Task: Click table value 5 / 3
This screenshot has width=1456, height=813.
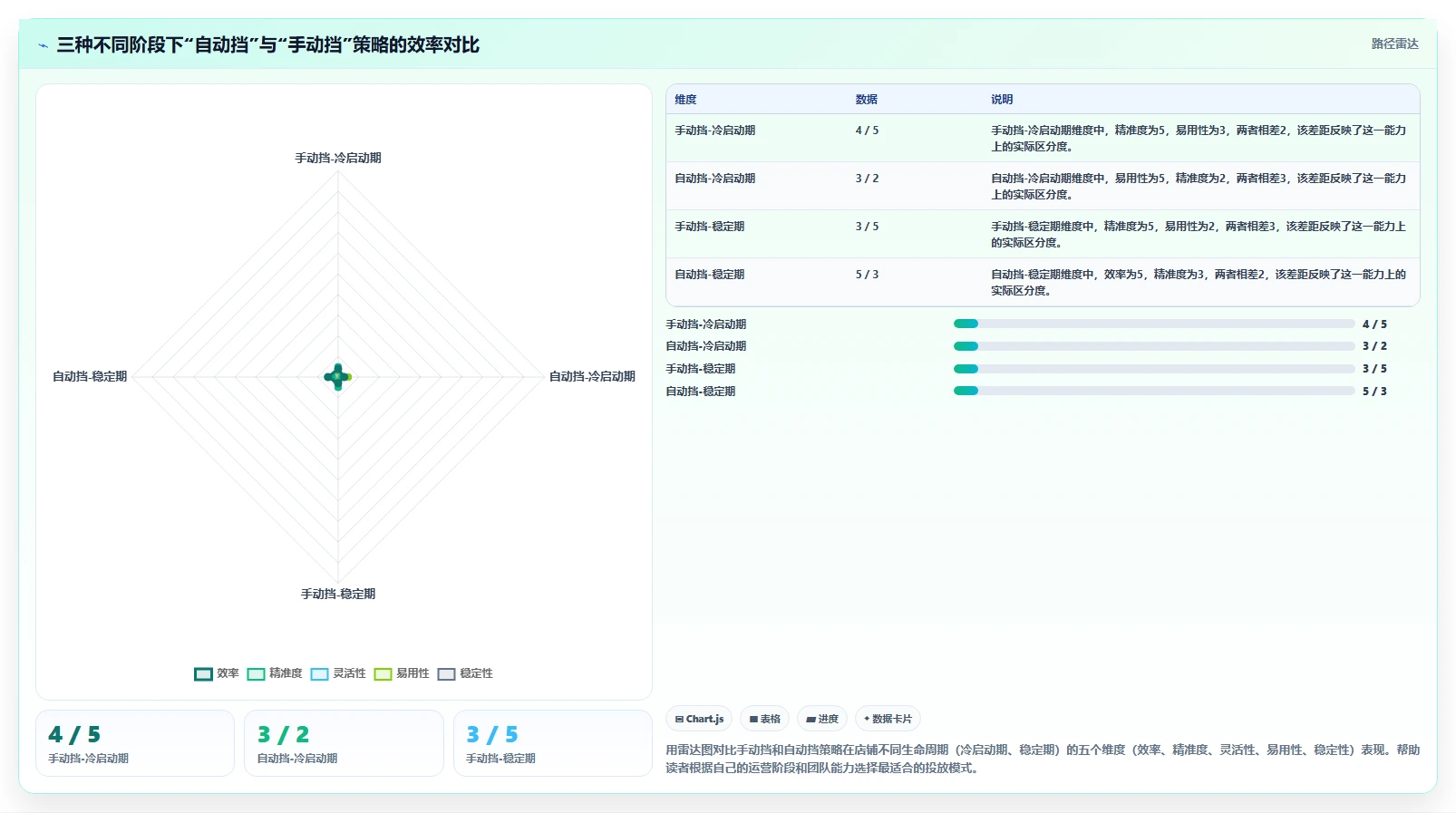Action: click(867, 275)
